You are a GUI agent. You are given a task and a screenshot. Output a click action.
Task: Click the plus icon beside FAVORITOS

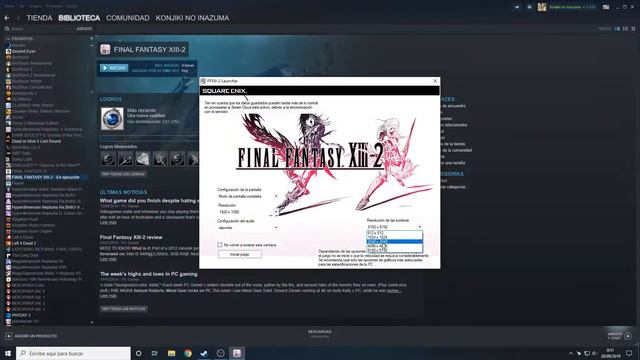91,39
